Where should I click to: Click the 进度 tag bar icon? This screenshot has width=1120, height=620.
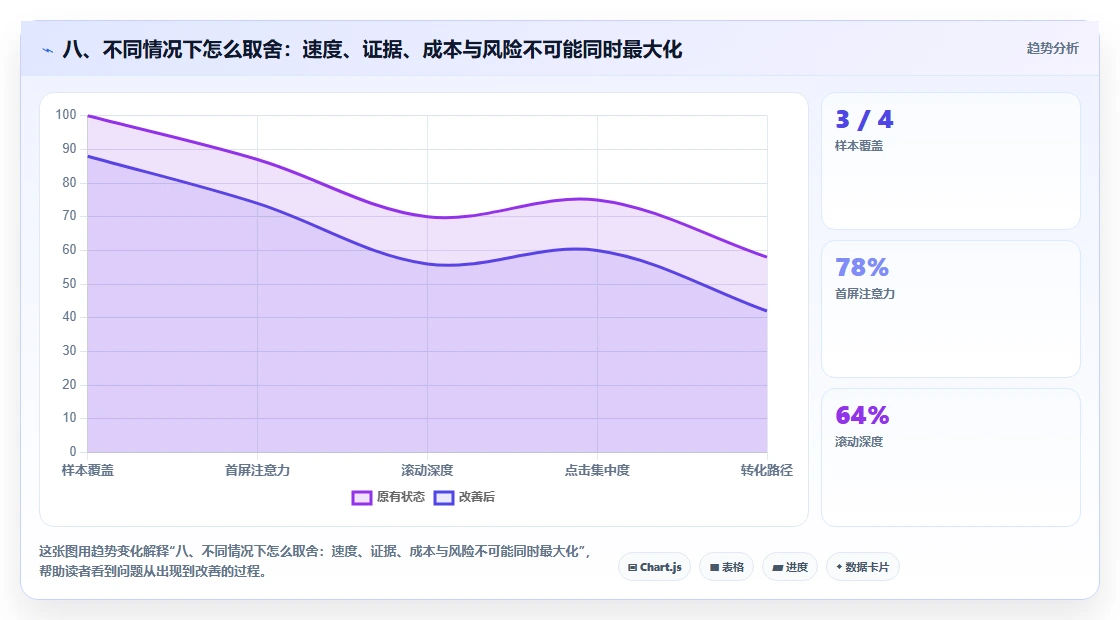point(778,568)
